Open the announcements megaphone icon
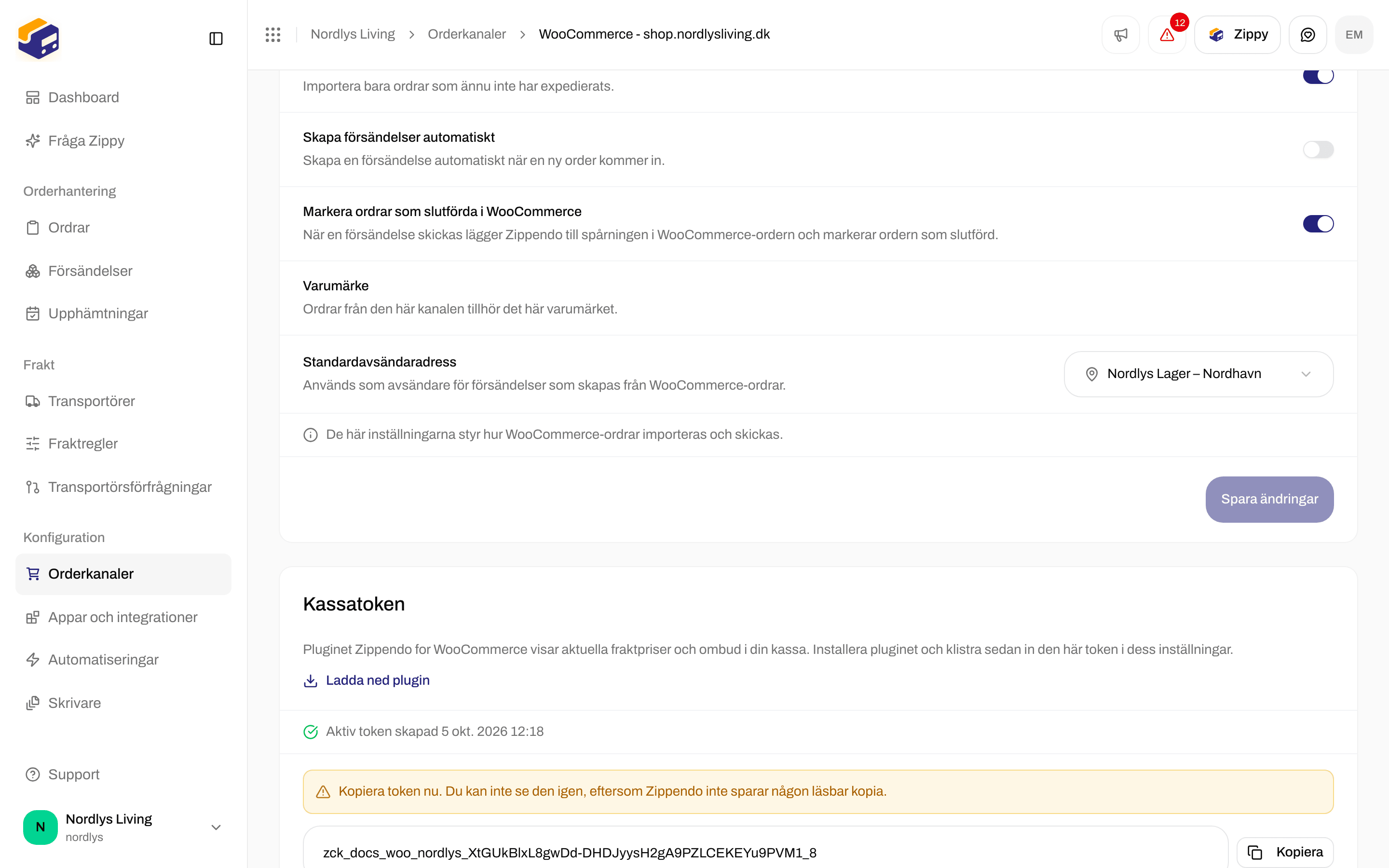Viewport: 1389px width, 868px height. [x=1120, y=34]
